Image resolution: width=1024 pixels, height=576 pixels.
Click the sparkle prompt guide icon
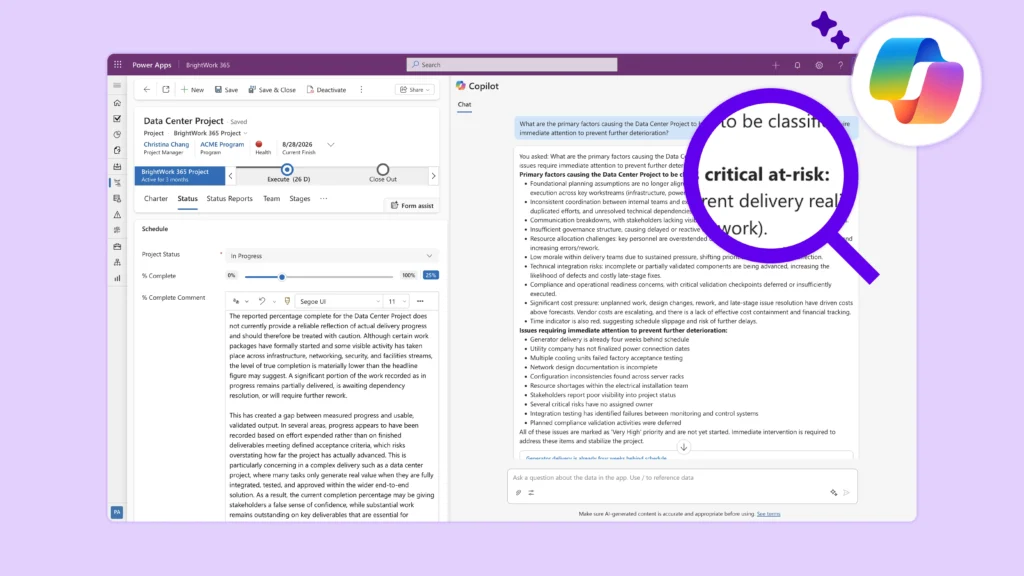(834, 493)
